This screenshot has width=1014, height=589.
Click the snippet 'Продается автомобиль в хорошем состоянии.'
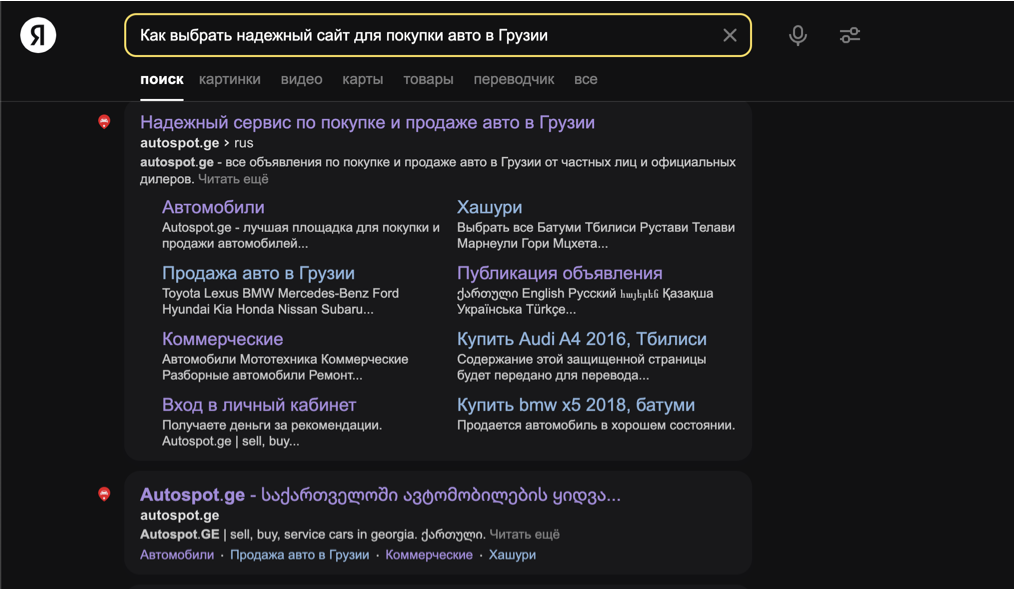596,425
